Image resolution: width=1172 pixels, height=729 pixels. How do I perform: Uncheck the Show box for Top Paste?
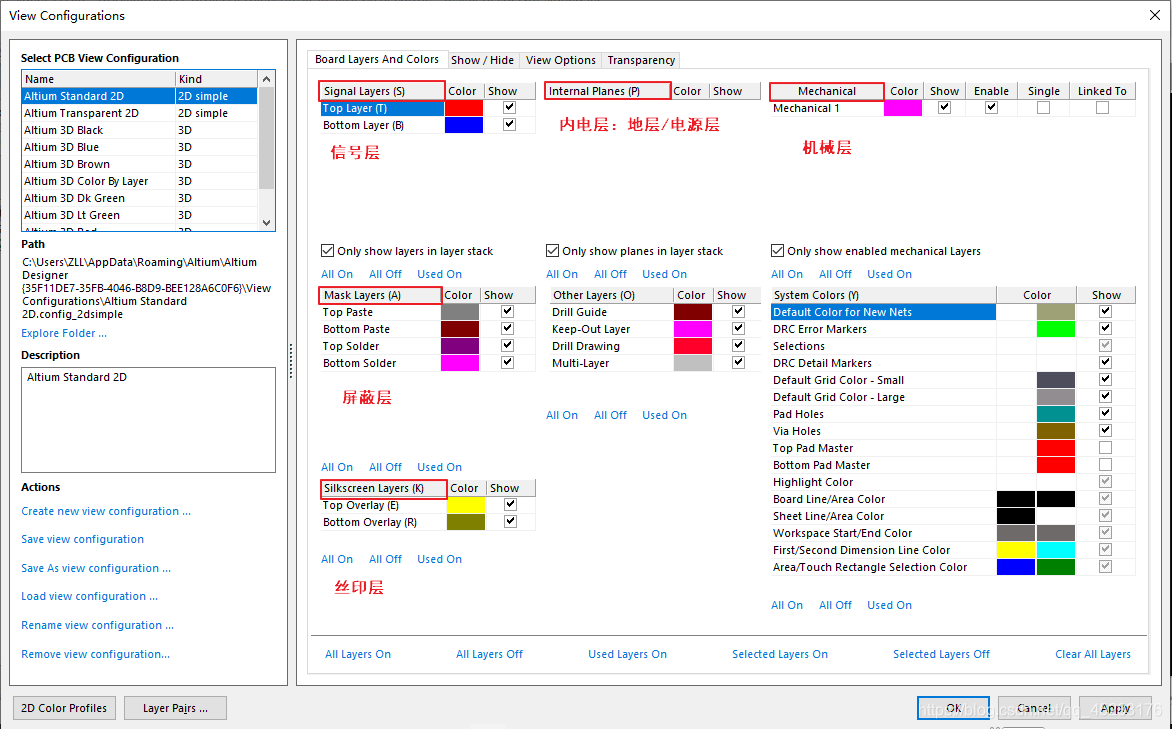click(507, 312)
